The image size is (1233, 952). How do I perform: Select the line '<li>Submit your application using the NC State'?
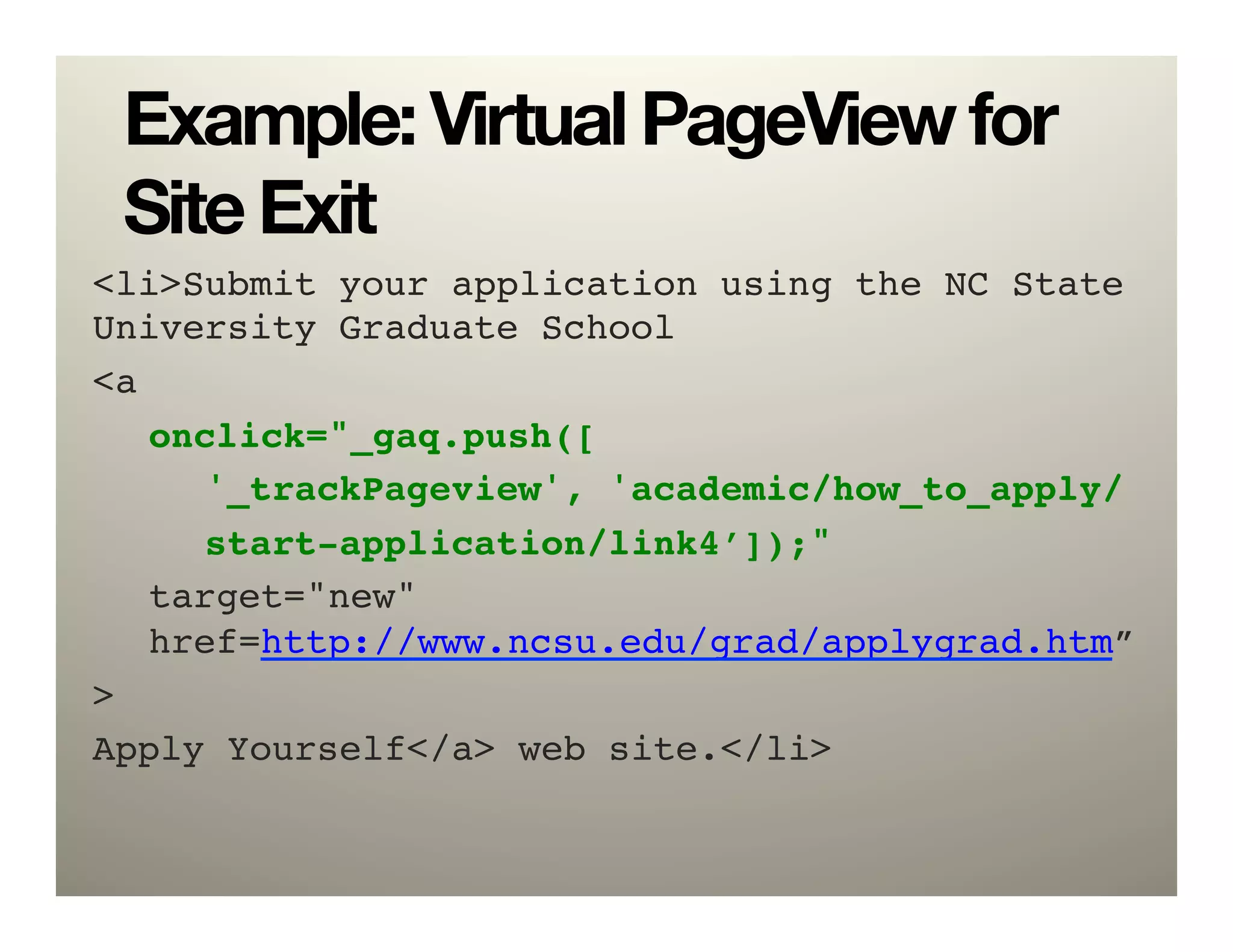(x=608, y=285)
